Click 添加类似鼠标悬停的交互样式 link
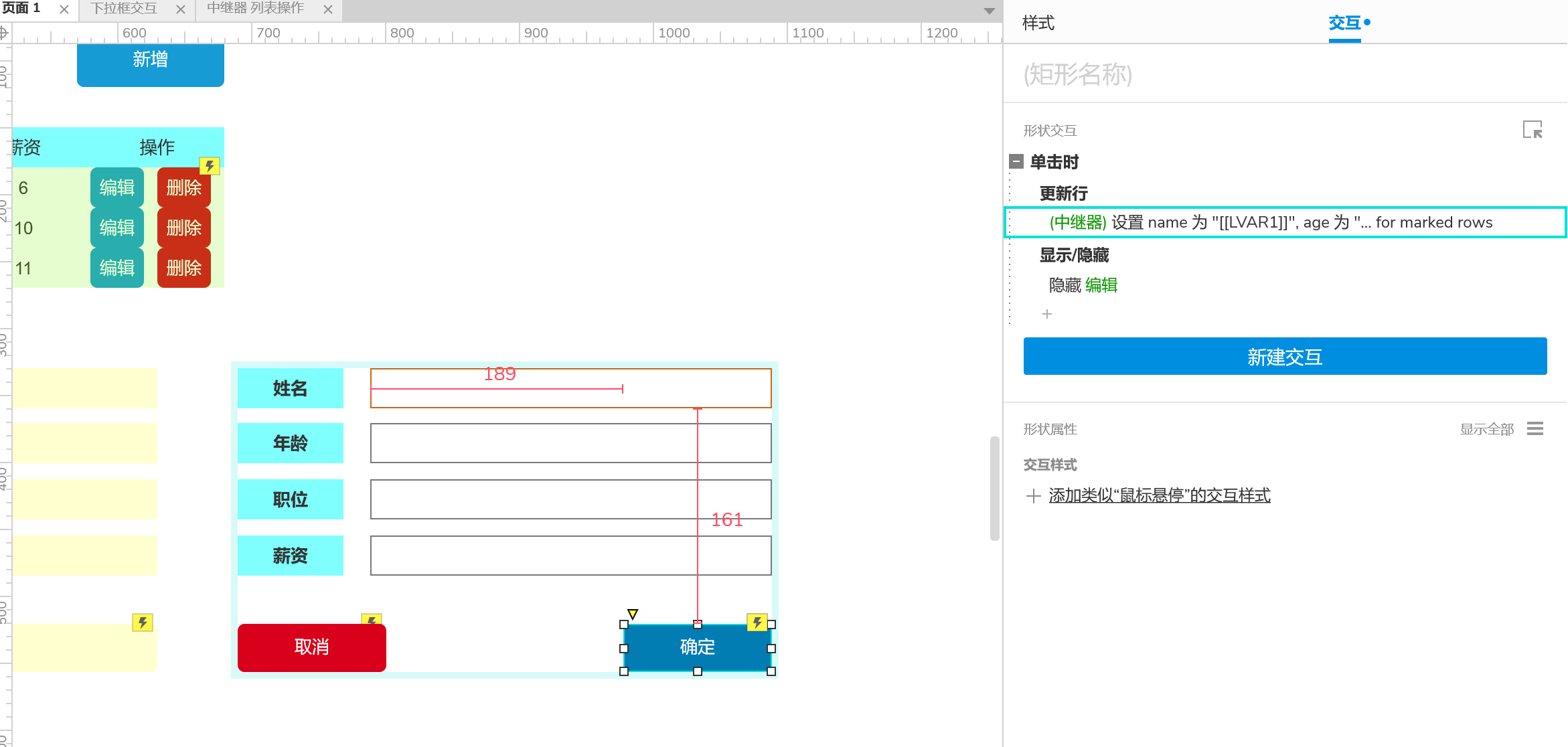1568x747 pixels. click(1159, 496)
